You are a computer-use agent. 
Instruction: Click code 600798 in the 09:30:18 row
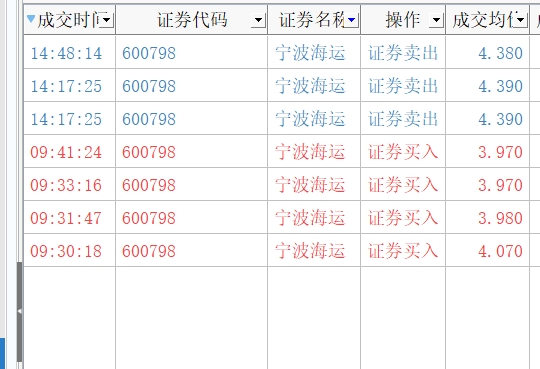click(x=149, y=251)
